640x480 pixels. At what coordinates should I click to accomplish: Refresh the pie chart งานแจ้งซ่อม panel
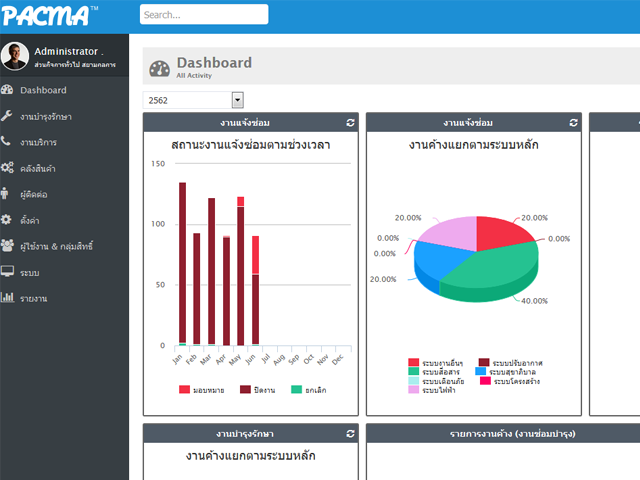(x=573, y=122)
